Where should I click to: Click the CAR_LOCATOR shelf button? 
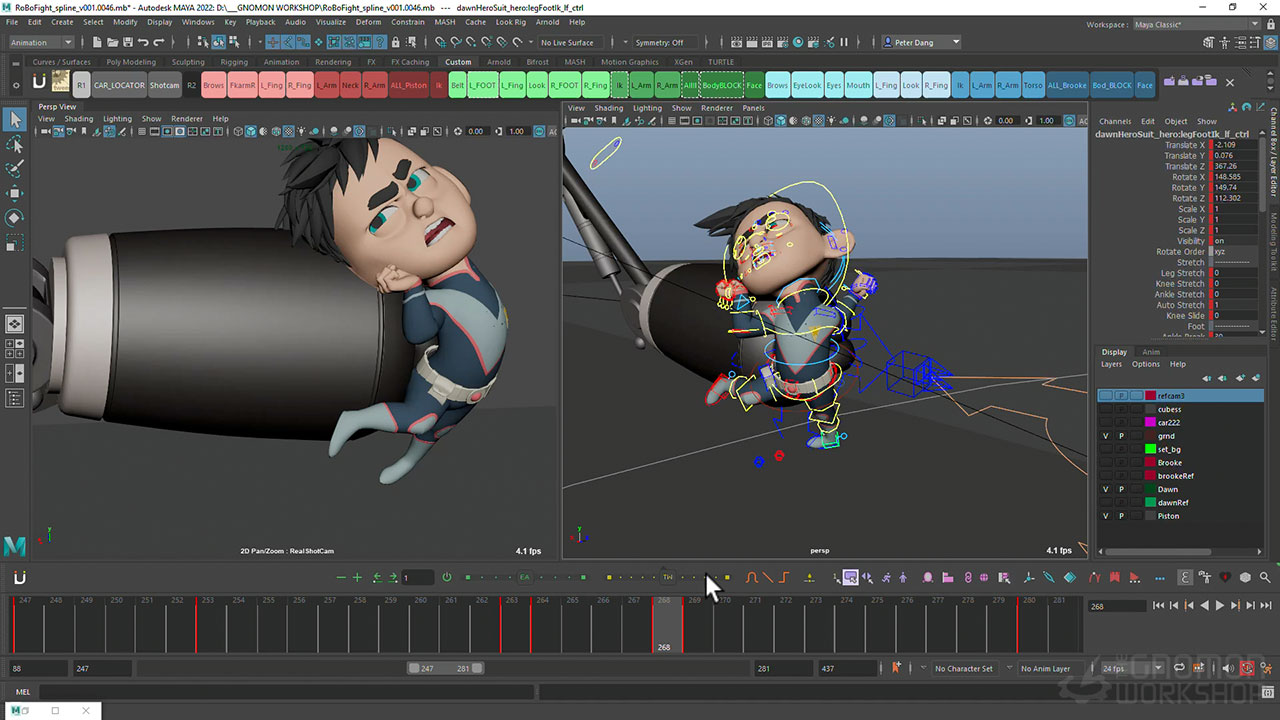120,85
